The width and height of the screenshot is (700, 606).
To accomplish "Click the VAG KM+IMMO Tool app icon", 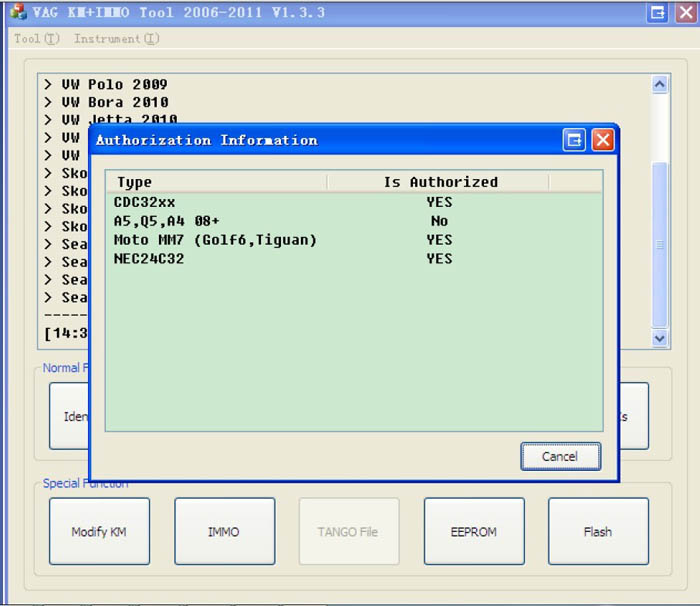I will click(18, 12).
